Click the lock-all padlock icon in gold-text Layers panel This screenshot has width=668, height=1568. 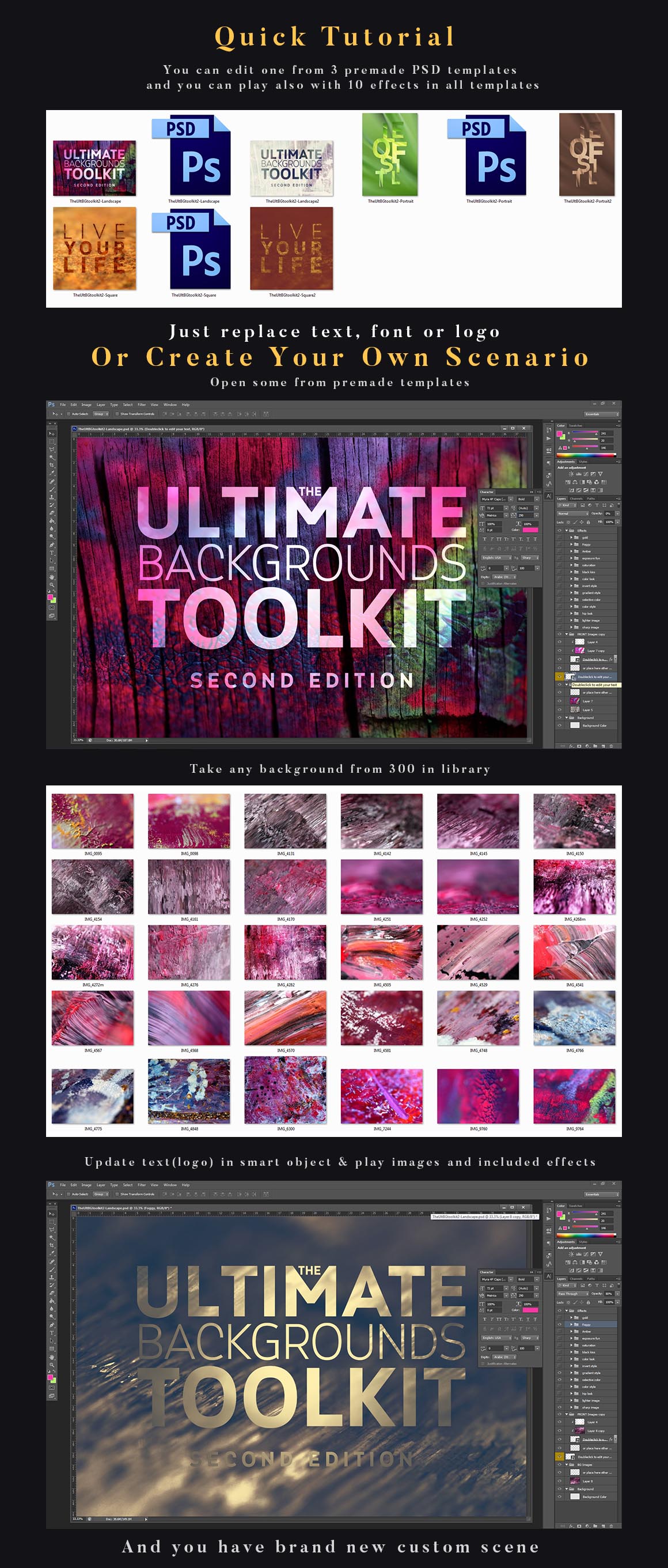point(588,1302)
